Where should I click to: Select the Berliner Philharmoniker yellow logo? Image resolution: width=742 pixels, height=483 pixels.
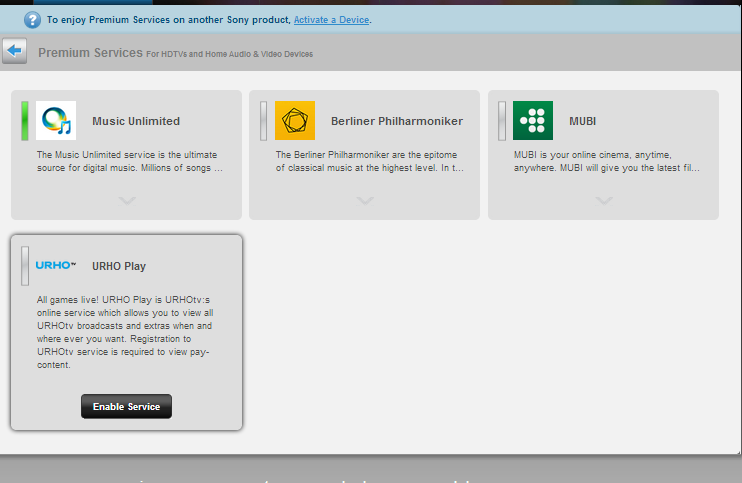coord(295,121)
